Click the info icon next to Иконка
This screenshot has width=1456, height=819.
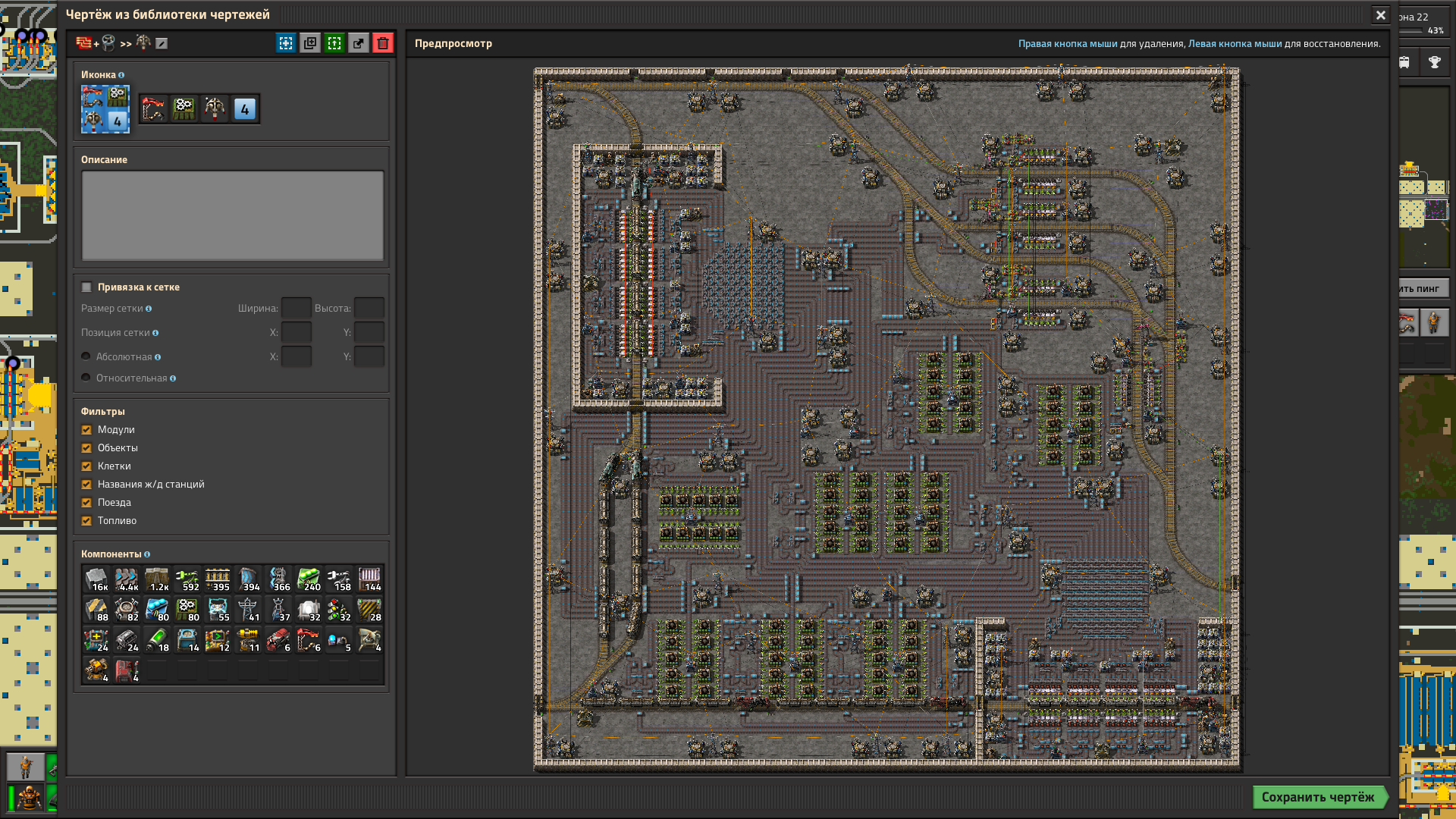121,75
